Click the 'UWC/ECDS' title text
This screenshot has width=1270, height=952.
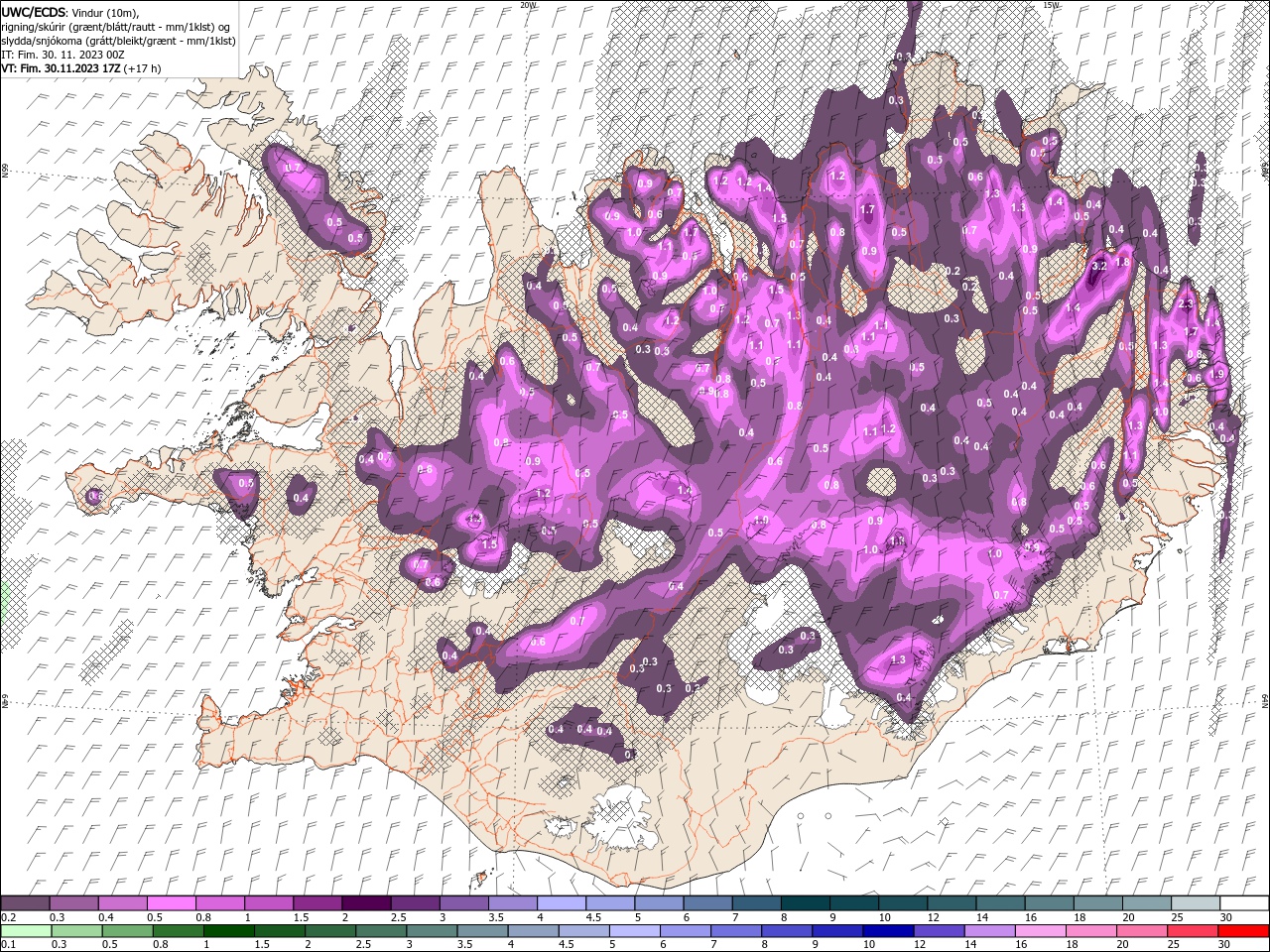35,11
